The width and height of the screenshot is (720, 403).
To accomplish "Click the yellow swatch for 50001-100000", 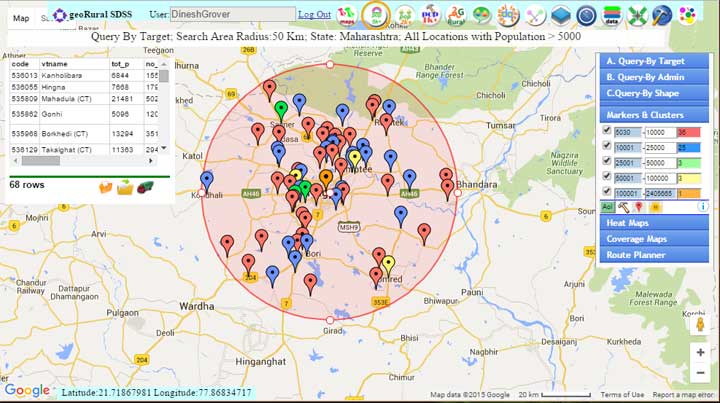I will (689, 178).
